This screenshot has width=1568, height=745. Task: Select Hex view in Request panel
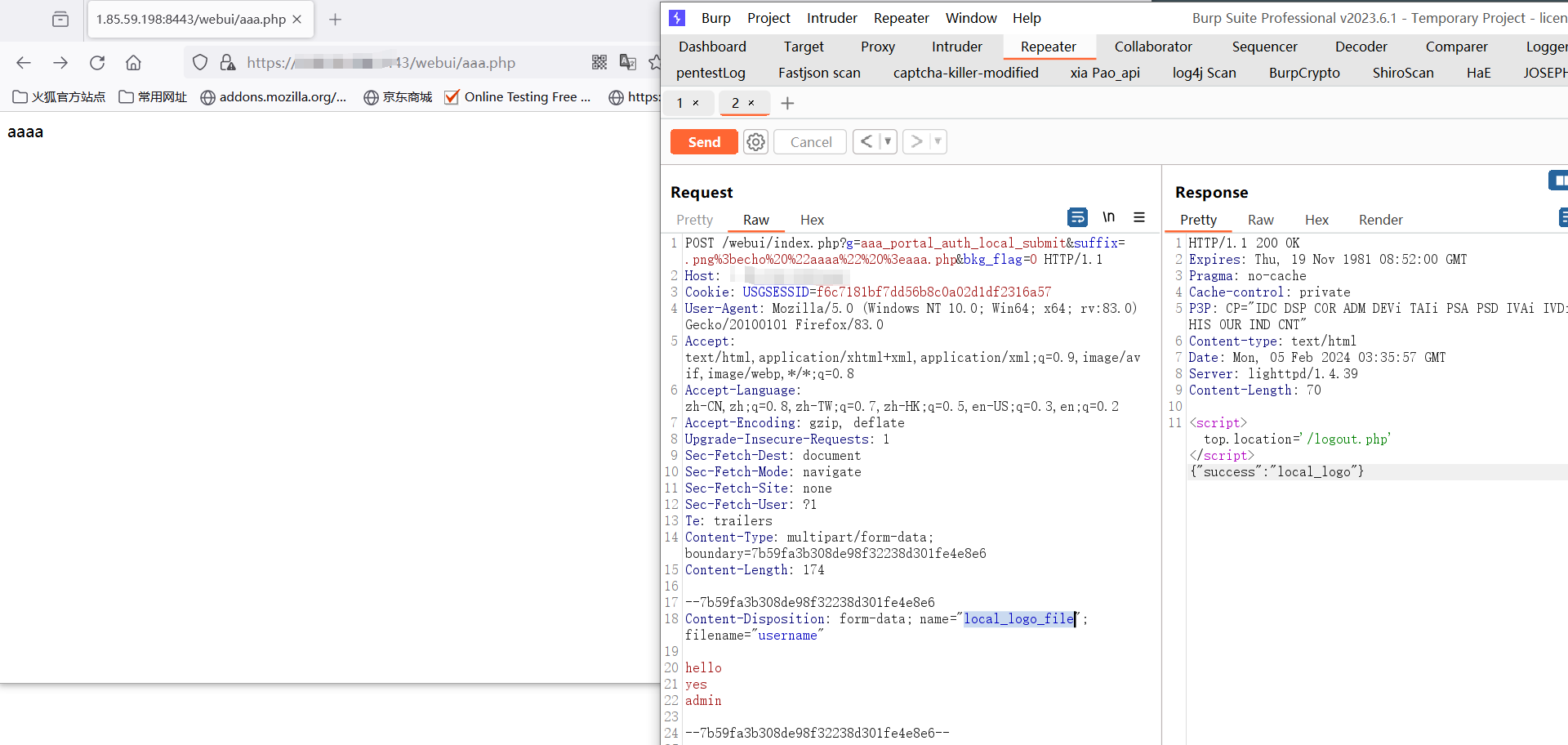[x=812, y=220]
